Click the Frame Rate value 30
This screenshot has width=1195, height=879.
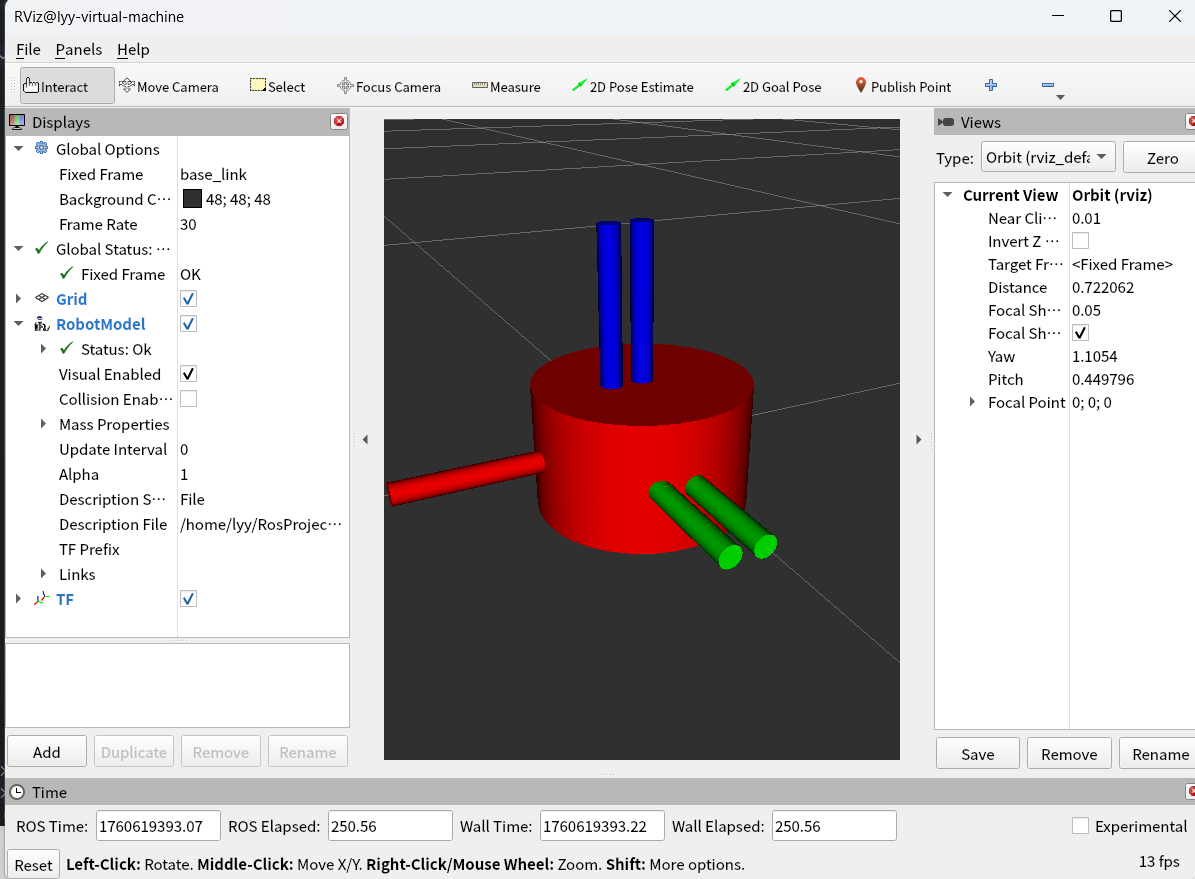click(188, 224)
